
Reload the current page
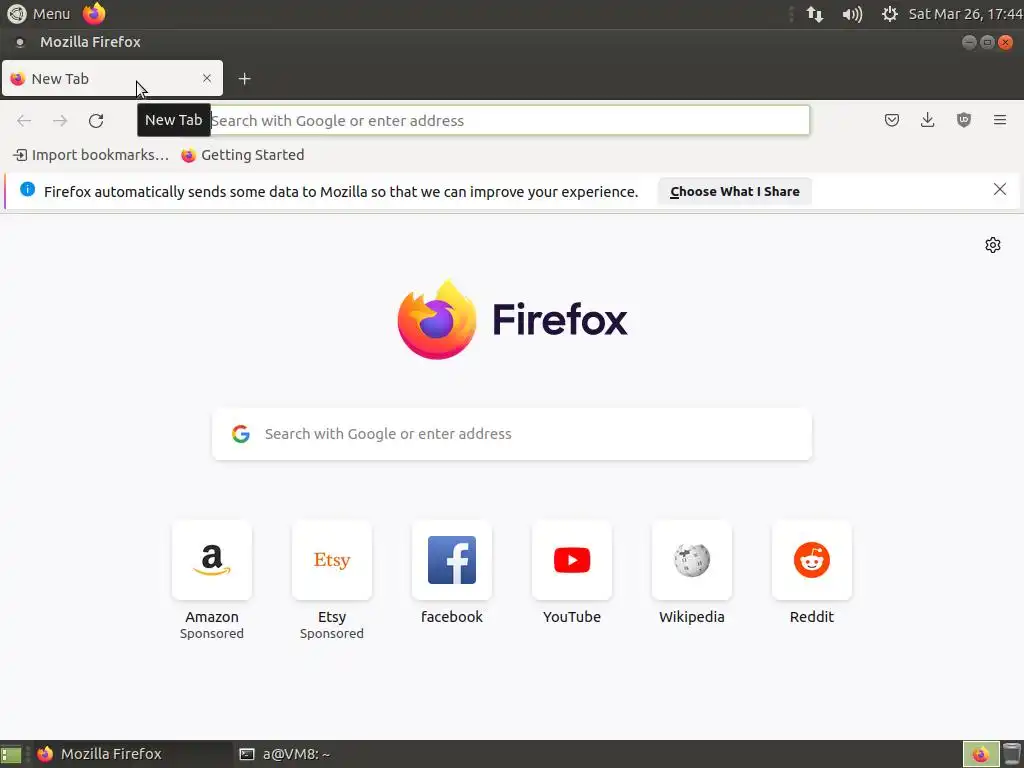(96, 121)
